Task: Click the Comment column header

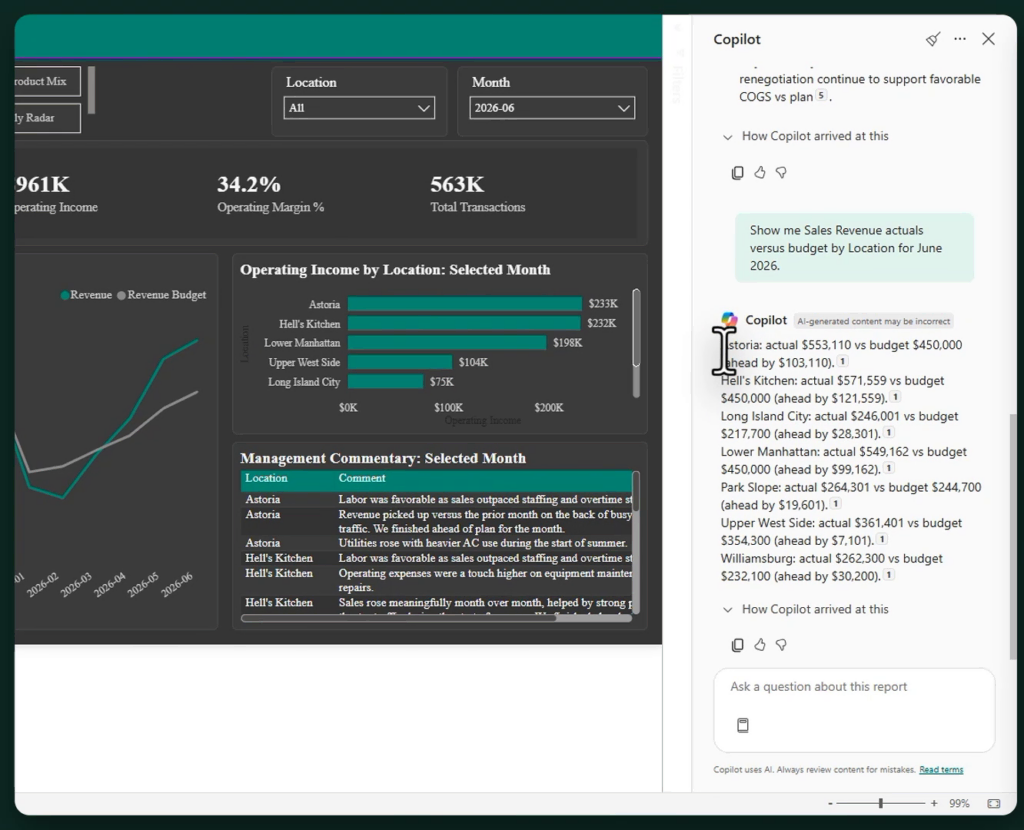Action: [x=362, y=479]
